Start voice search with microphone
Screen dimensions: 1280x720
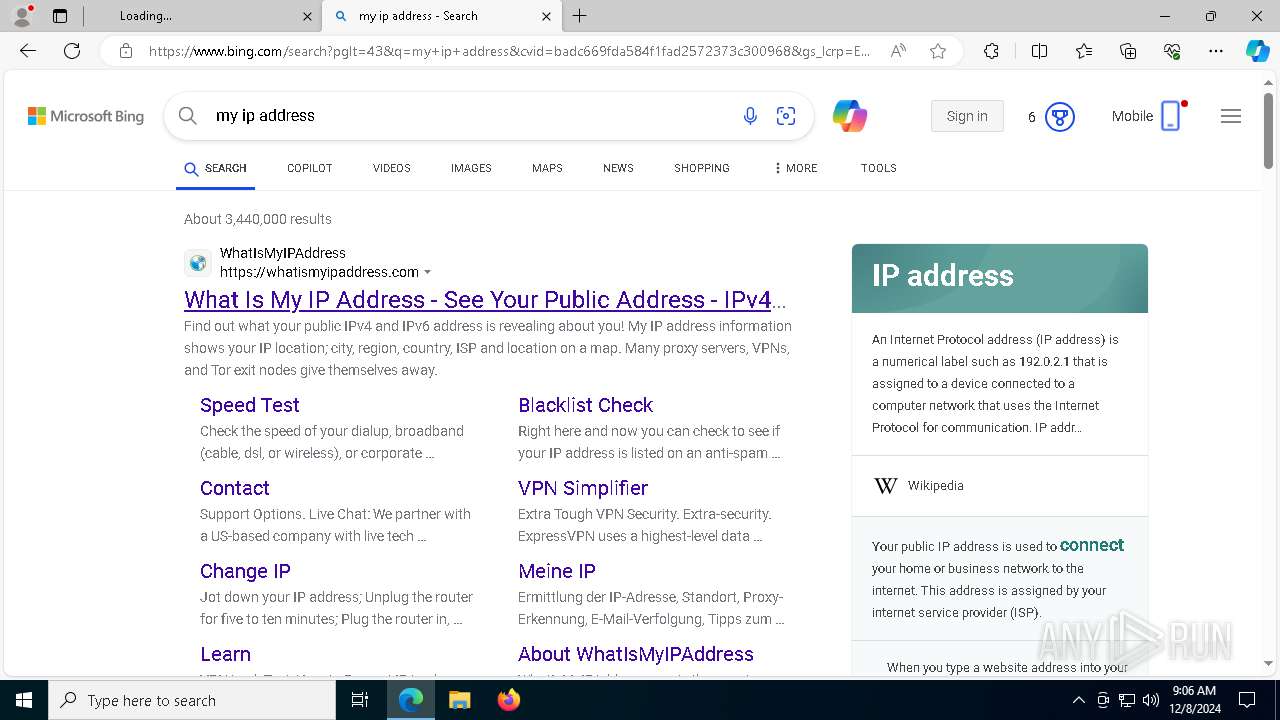coord(750,116)
